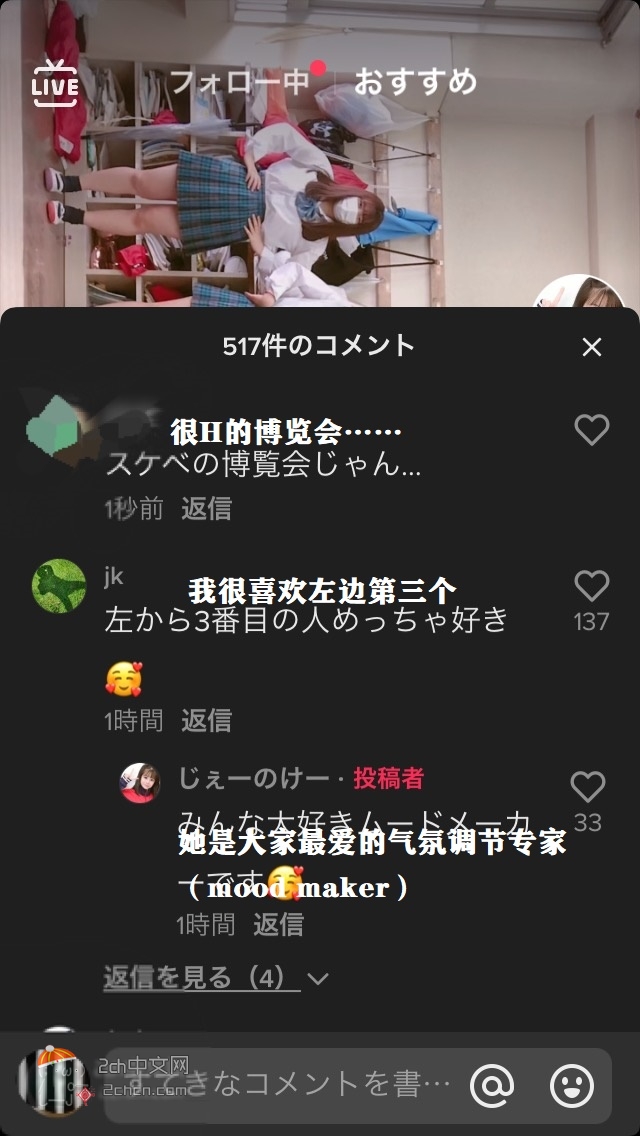Focus the すてきなコメントを書 comment field
Viewport: 640px width, 1136px height.
tap(283, 1085)
